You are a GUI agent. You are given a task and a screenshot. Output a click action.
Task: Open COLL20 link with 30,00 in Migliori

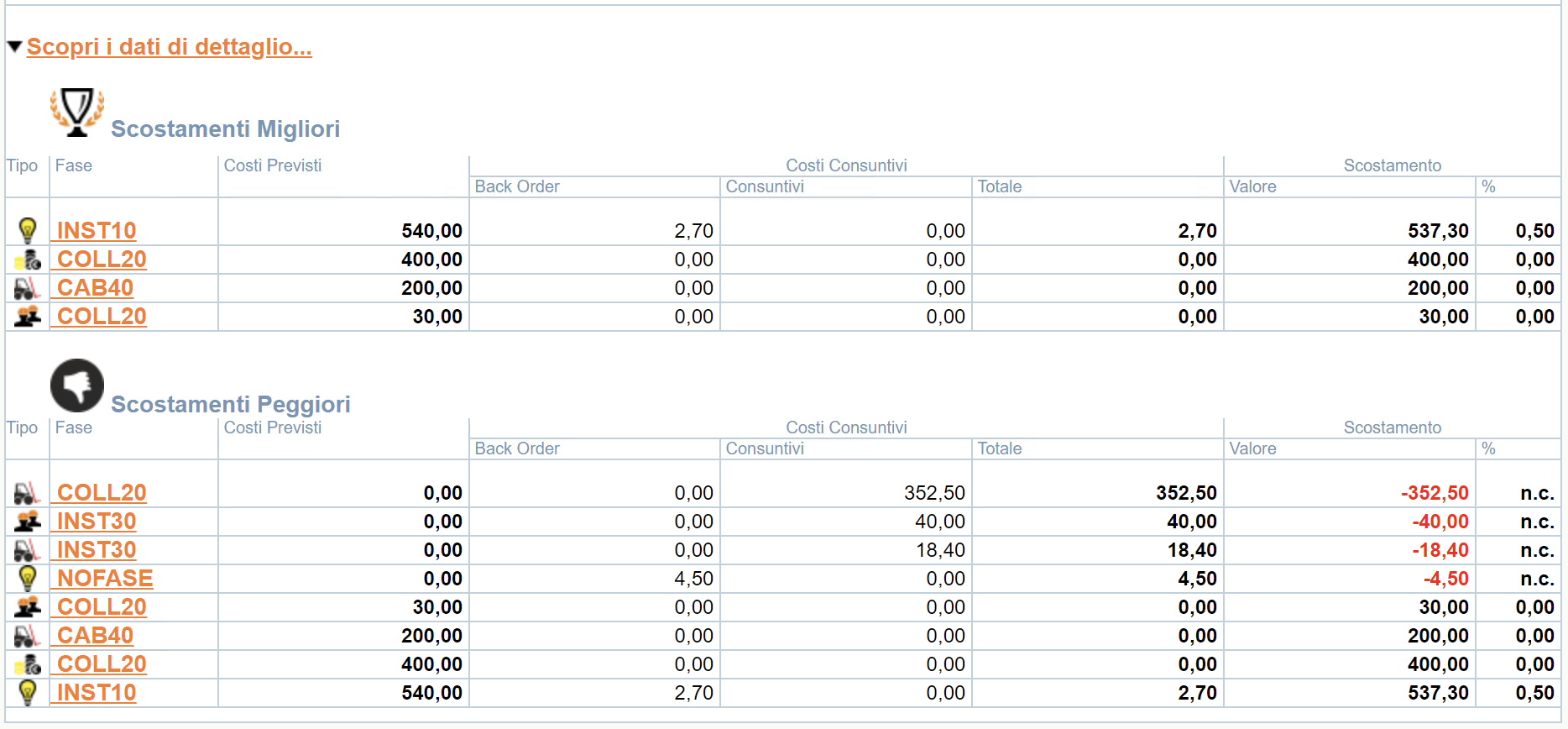coord(101,317)
